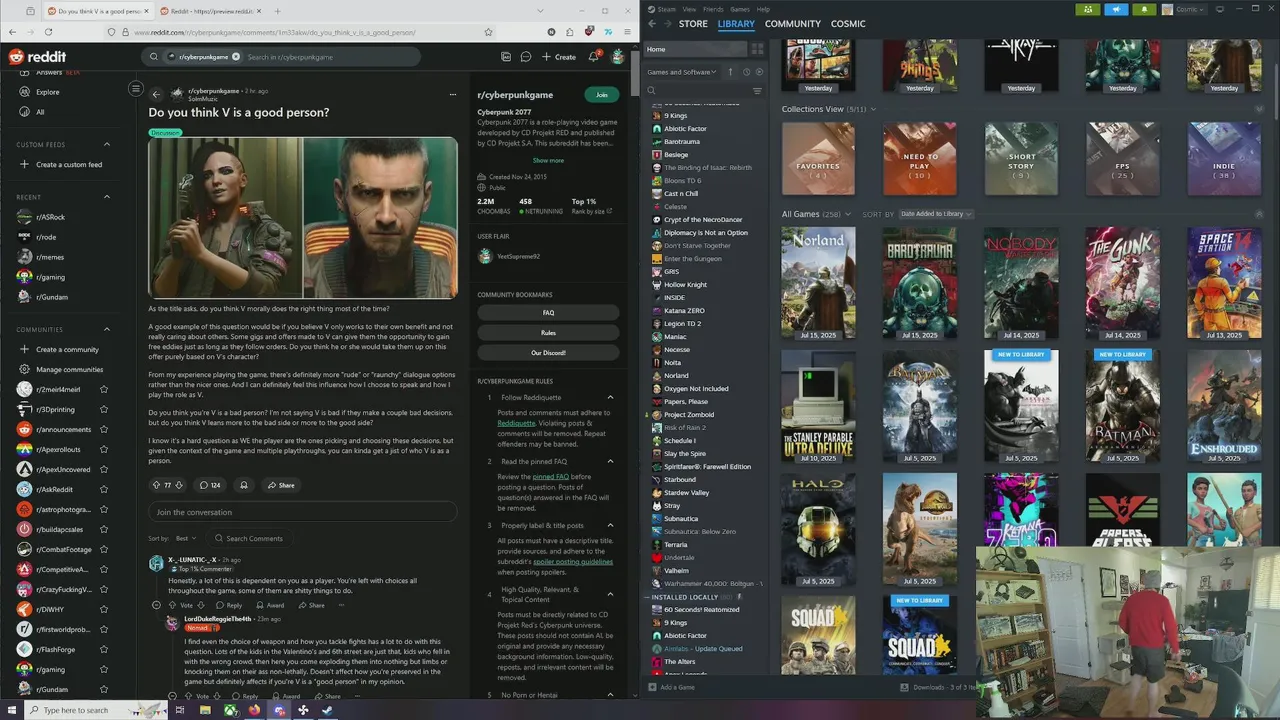1280x720 pixels.
Task: Upvote the post showing 77 points
Action: tap(156, 485)
